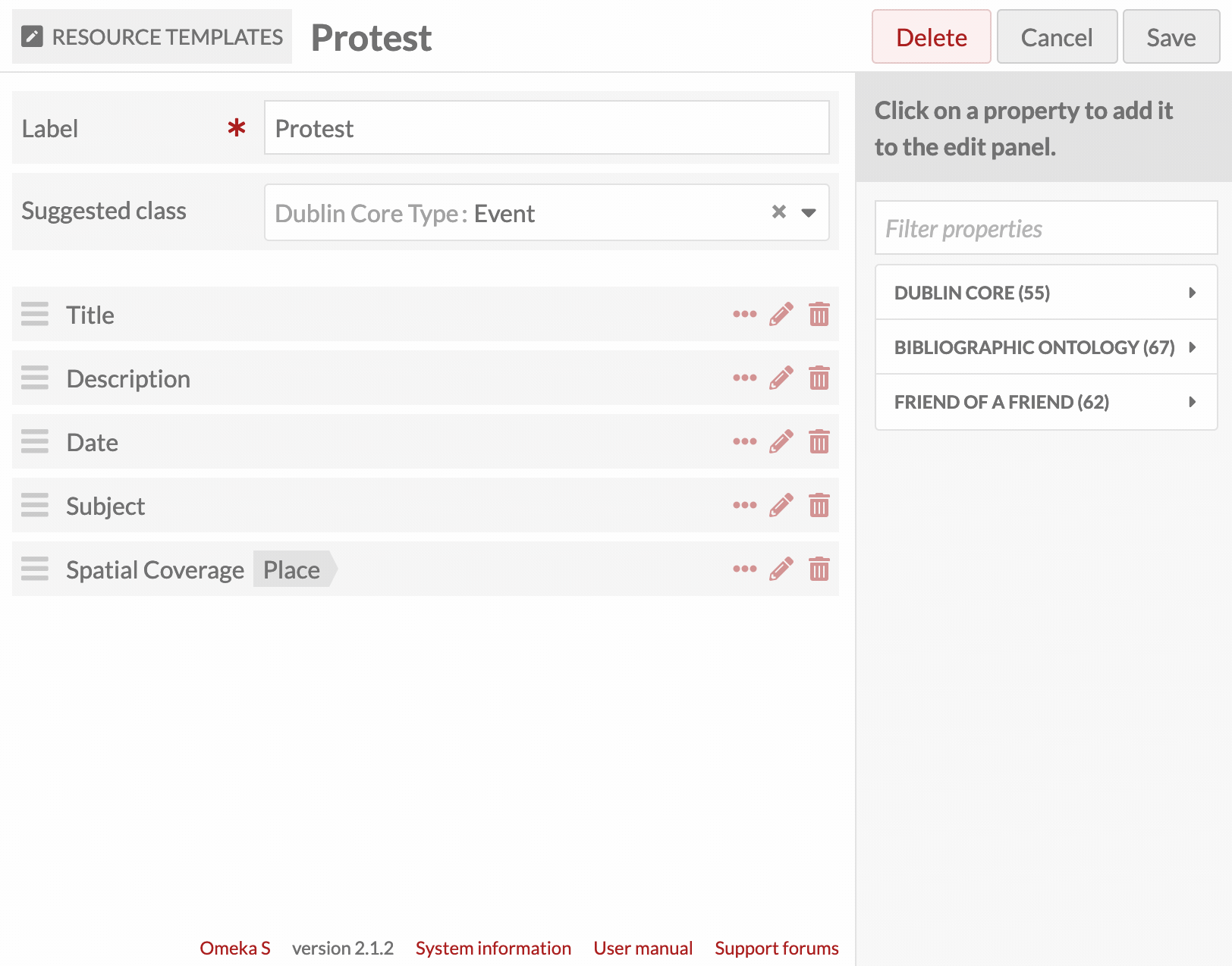This screenshot has width=1232, height=966.
Task: Open details for Date property
Action: pyautogui.click(x=744, y=441)
